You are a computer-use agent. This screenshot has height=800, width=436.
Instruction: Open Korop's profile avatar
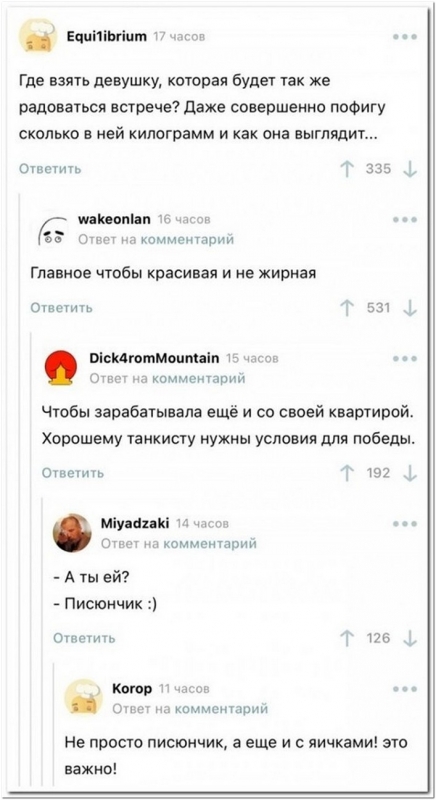click(x=83, y=697)
